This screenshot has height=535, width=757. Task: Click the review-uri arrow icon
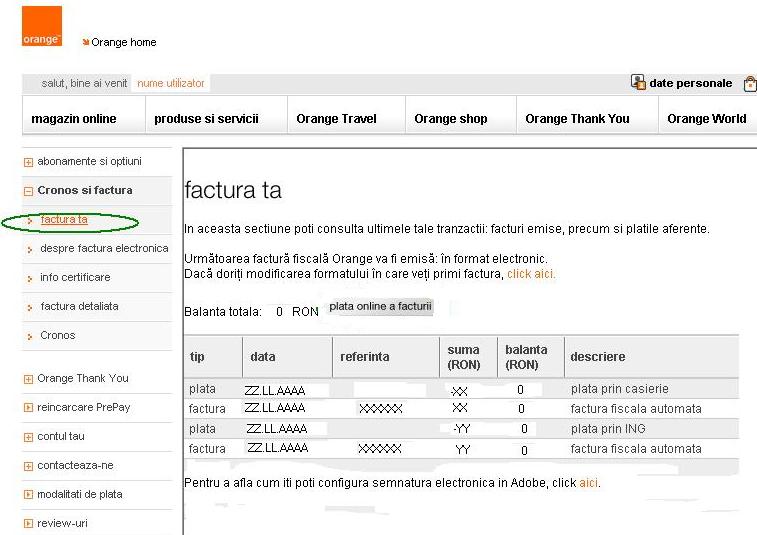(28, 523)
